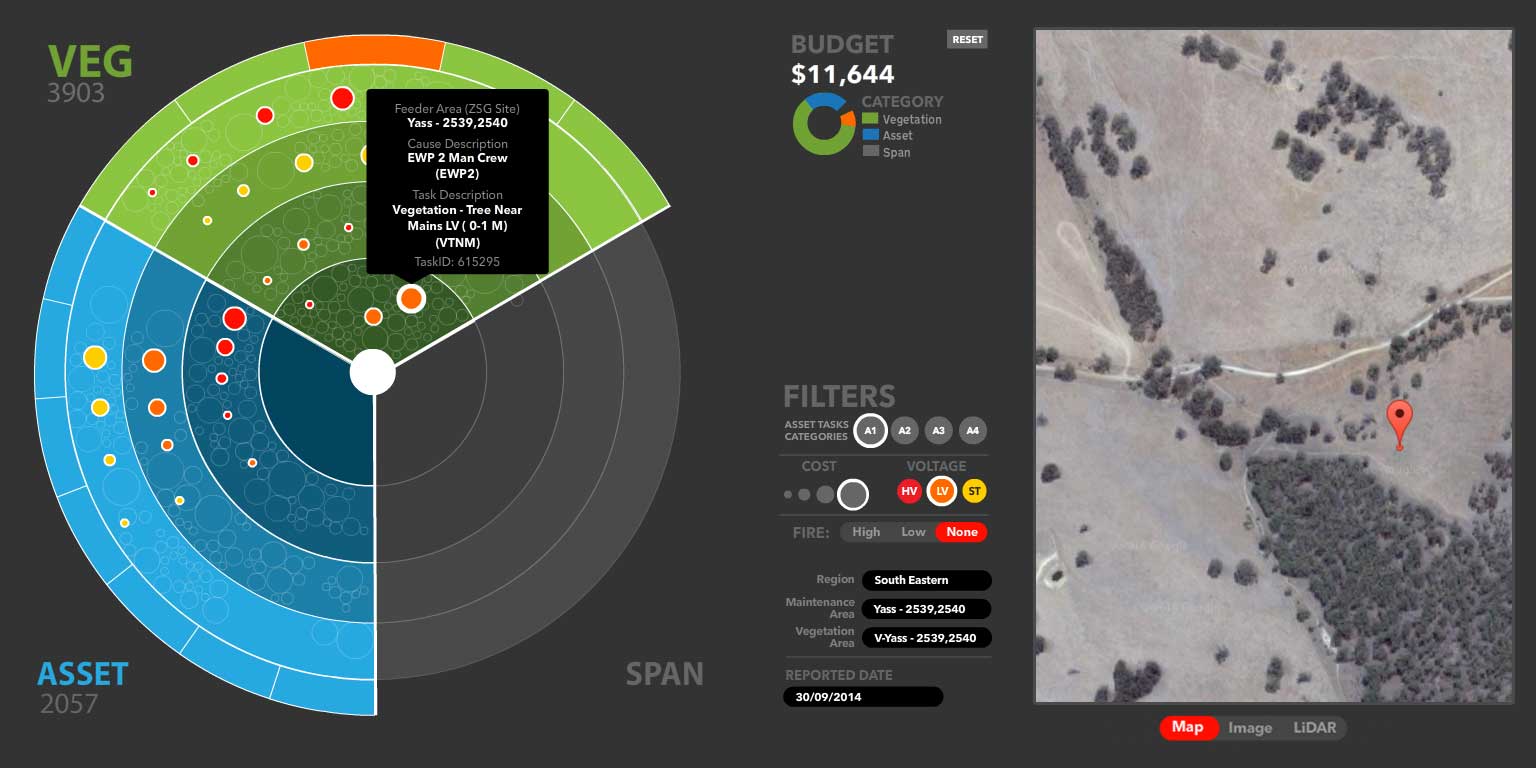Select fire filter None option
Viewport: 1536px width, 768px height.
pyautogui.click(x=961, y=532)
